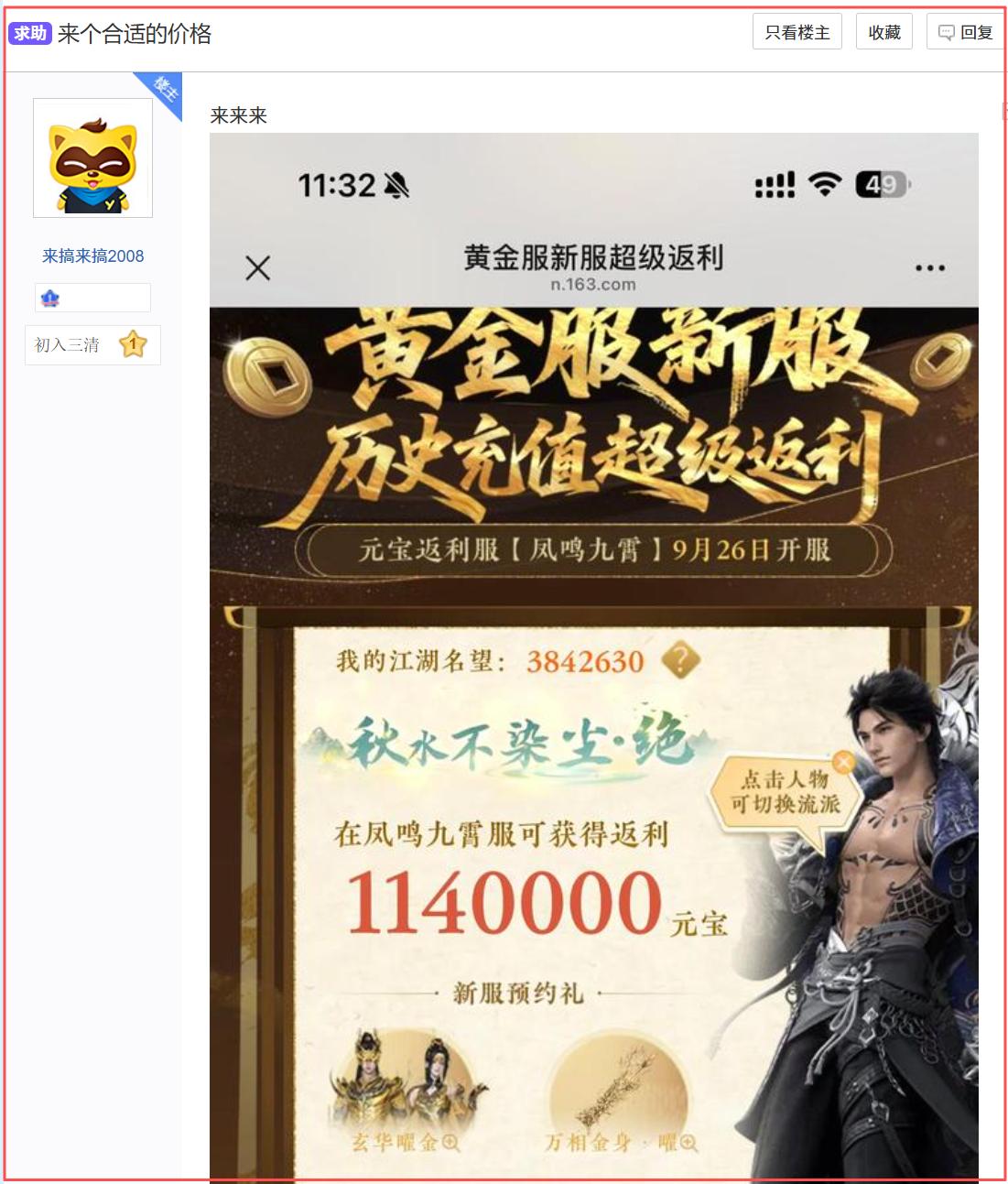Close the in-app page with X
The height and width of the screenshot is (1184, 1008).
[x=258, y=267]
